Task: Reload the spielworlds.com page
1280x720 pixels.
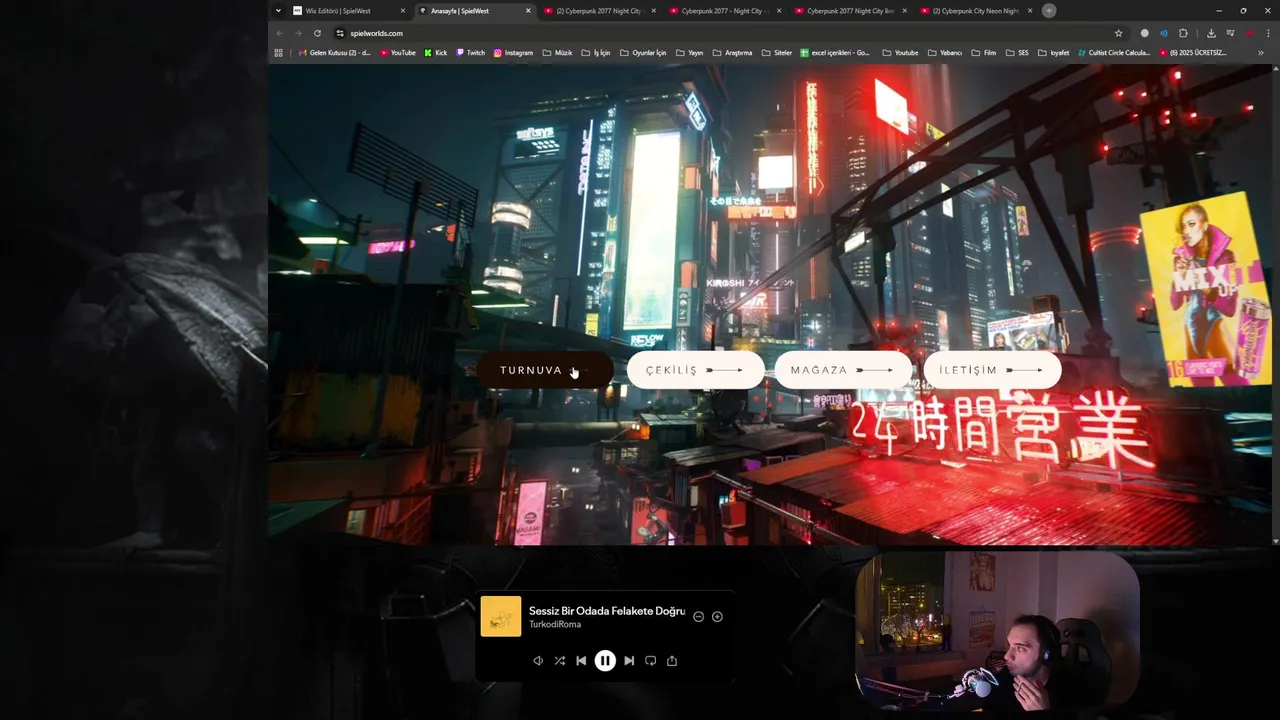Action: 317,33
